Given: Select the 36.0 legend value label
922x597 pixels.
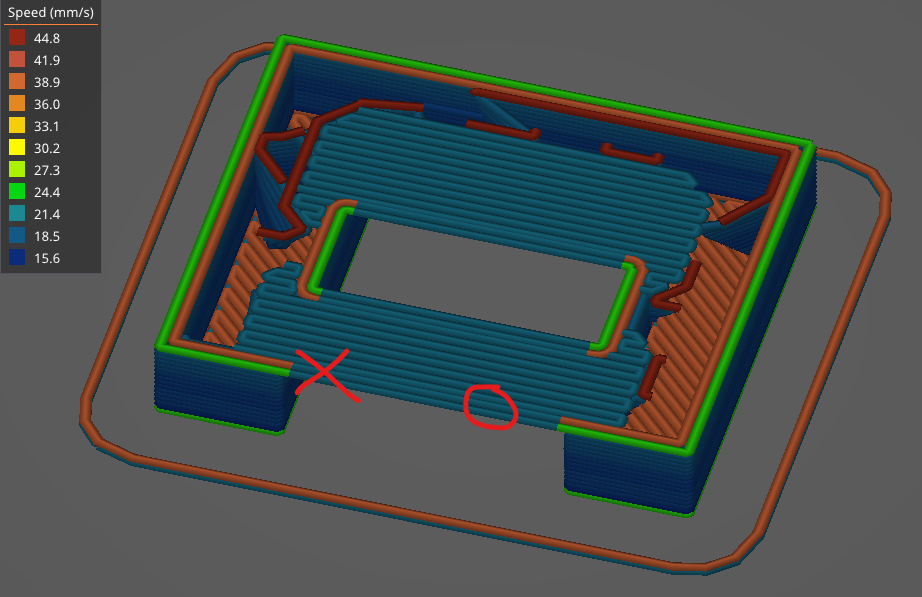Looking at the screenshot, I should click(46, 104).
